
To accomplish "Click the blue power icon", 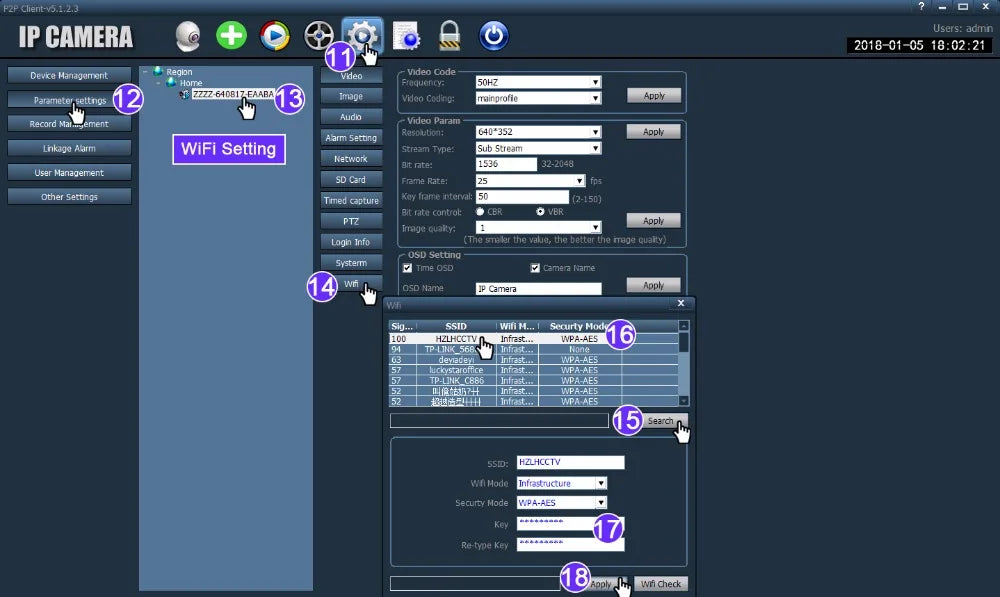I will click(494, 36).
